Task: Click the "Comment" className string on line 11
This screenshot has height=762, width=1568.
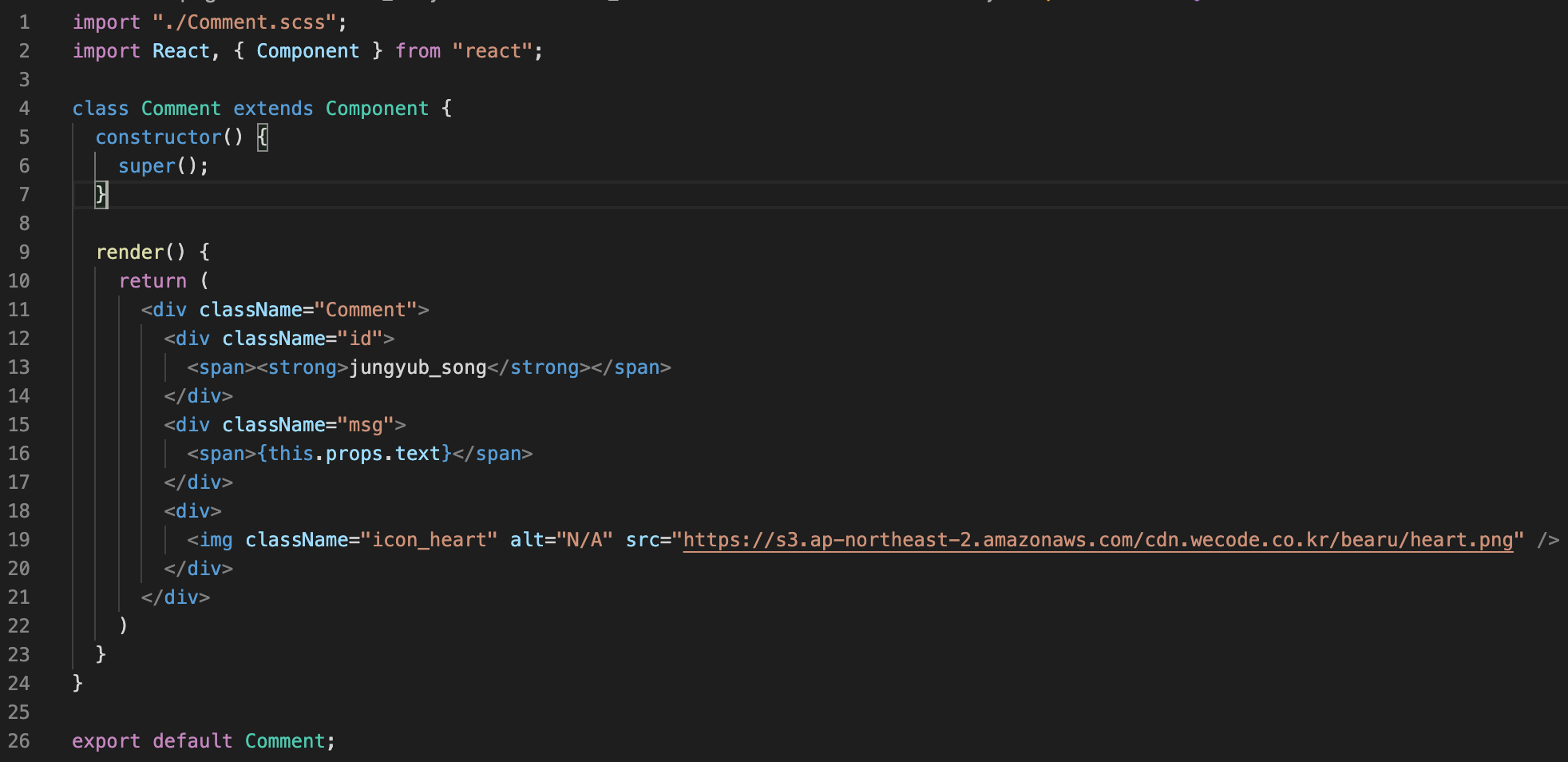Action: [x=366, y=310]
